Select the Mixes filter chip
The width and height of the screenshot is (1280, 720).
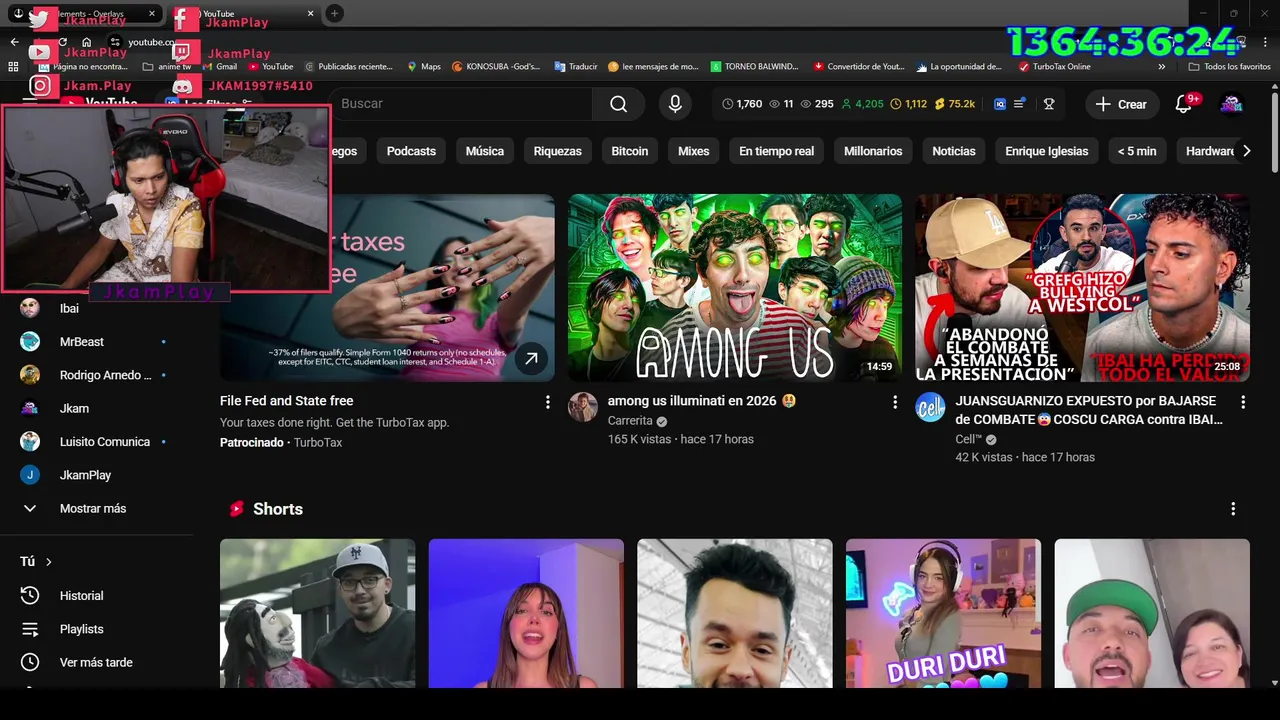point(693,151)
